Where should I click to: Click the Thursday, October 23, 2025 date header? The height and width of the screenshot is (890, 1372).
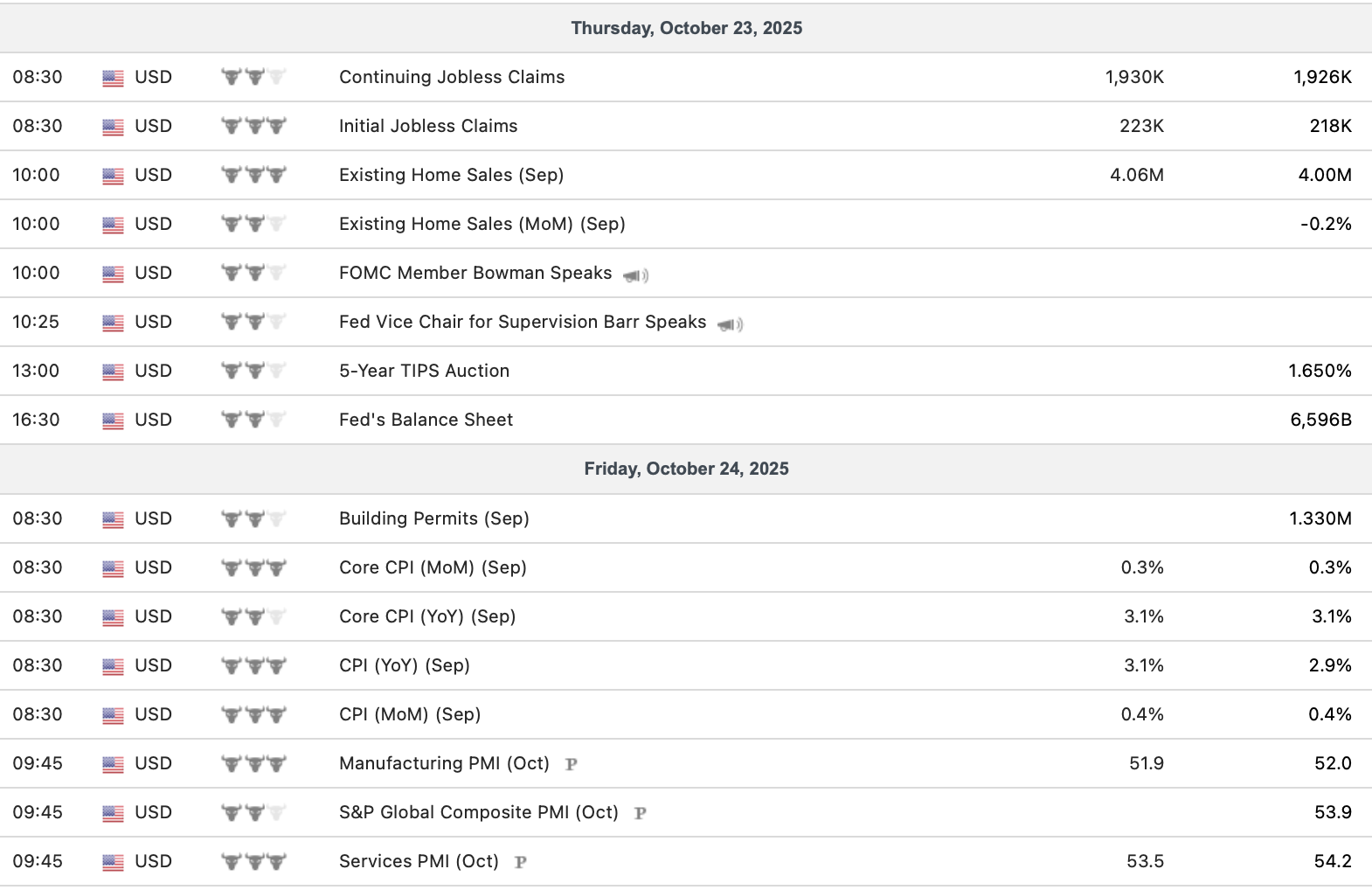(x=686, y=28)
